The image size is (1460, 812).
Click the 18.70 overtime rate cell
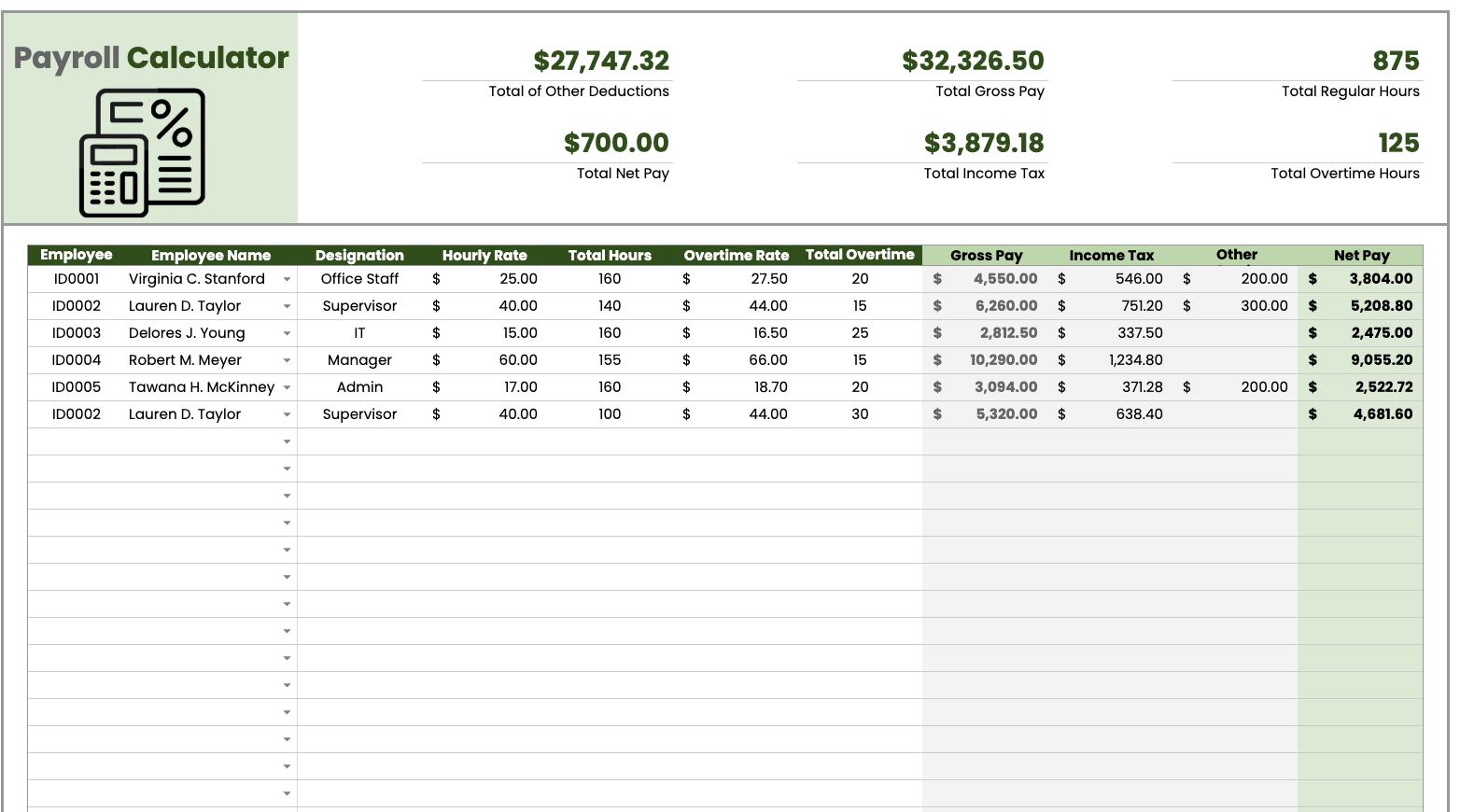tap(736, 387)
